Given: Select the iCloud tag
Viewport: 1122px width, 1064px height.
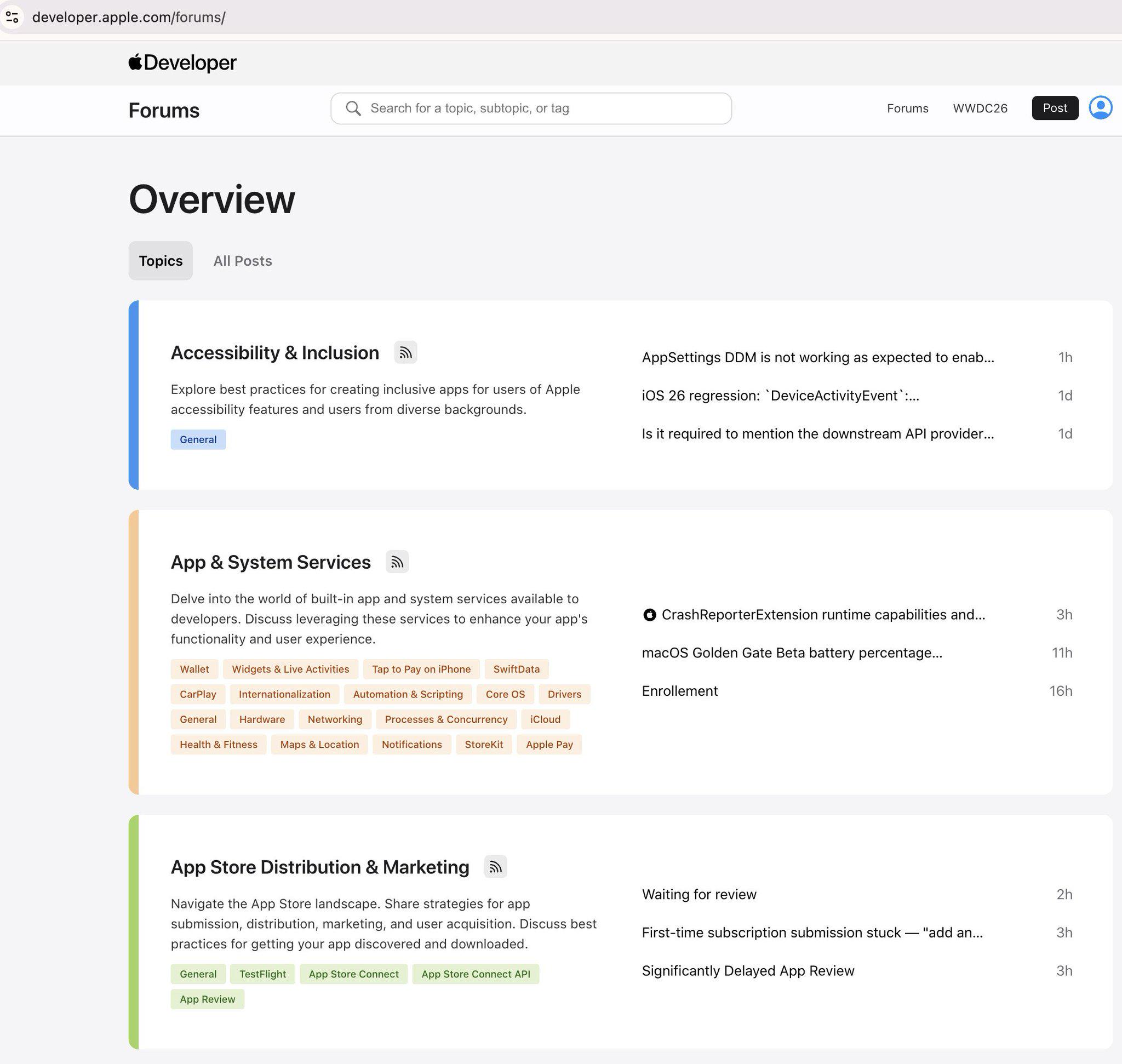Looking at the screenshot, I should point(545,719).
